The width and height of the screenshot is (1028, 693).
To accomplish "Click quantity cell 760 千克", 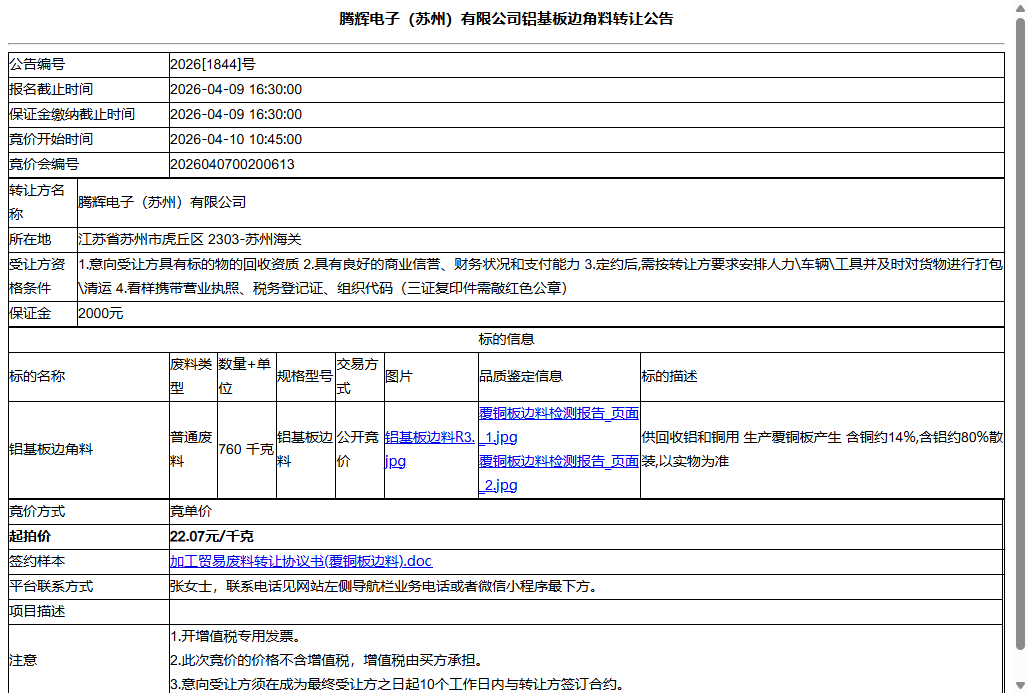I will pyautogui.click(x=246, y=450).
